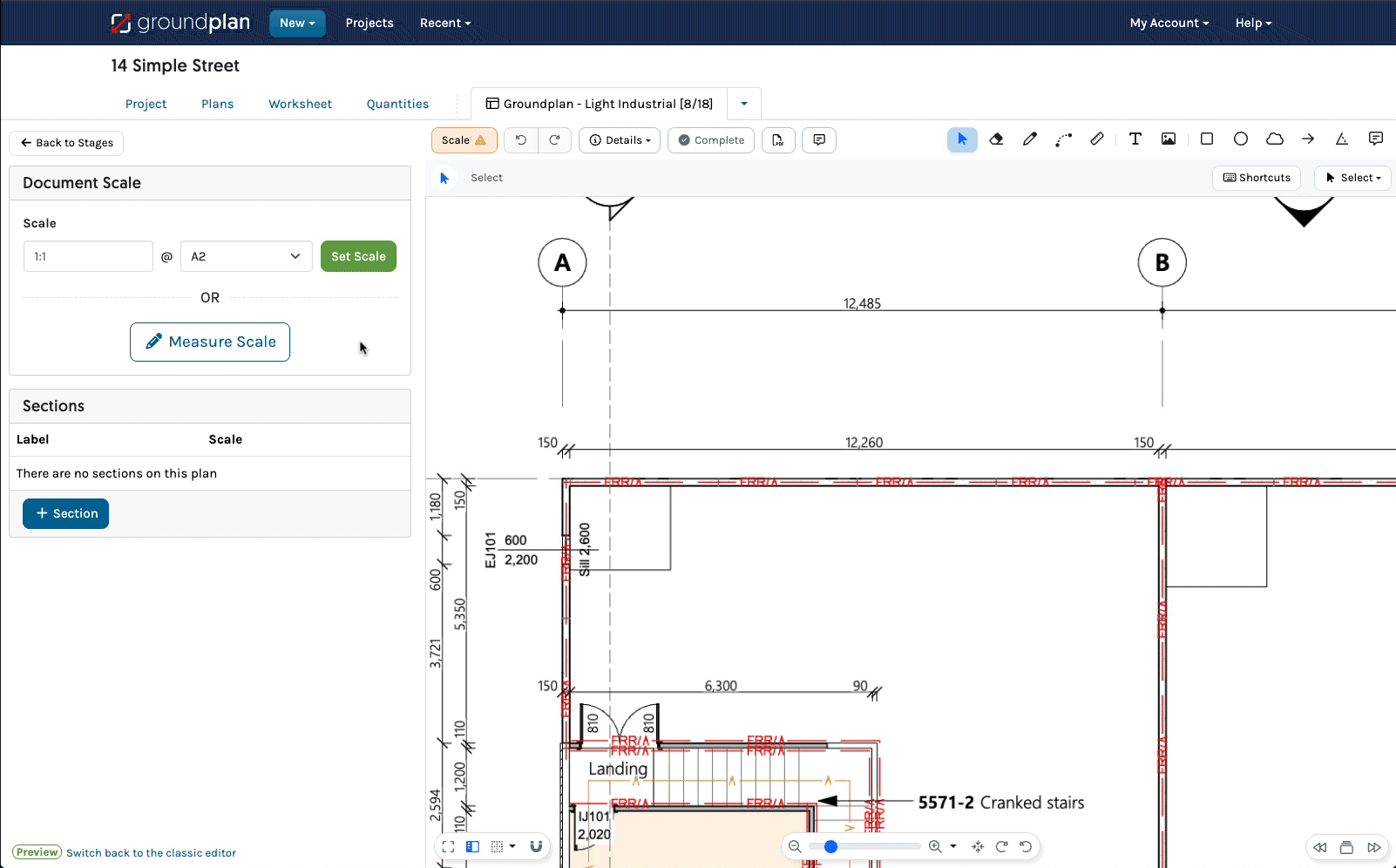Open the My Account dropdown

click(1169, 24)
